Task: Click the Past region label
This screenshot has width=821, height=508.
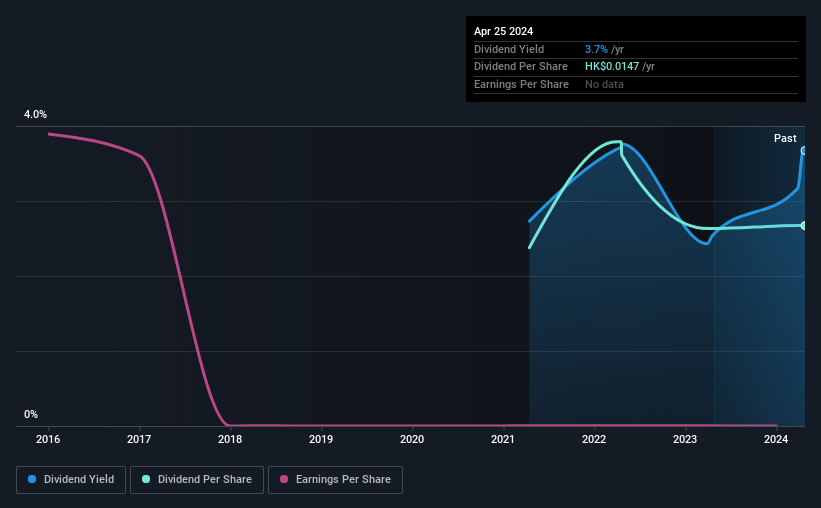Action: [x=785, y=138]
